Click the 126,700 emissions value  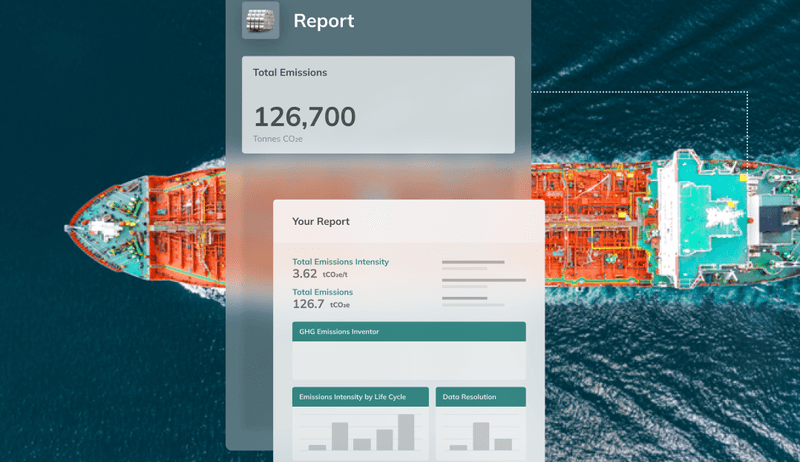coord(304,117)
